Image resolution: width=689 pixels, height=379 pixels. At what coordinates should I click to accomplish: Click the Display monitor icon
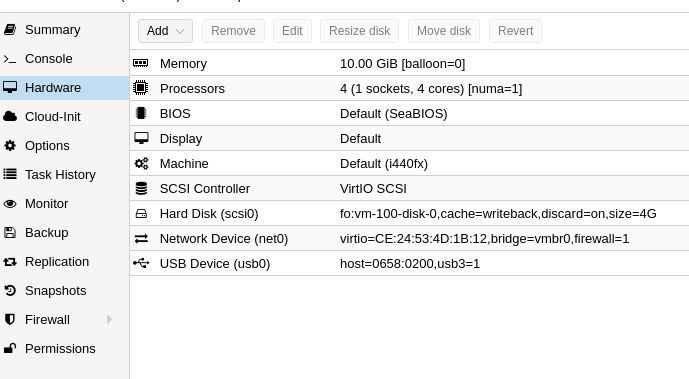tap(141, 138)
